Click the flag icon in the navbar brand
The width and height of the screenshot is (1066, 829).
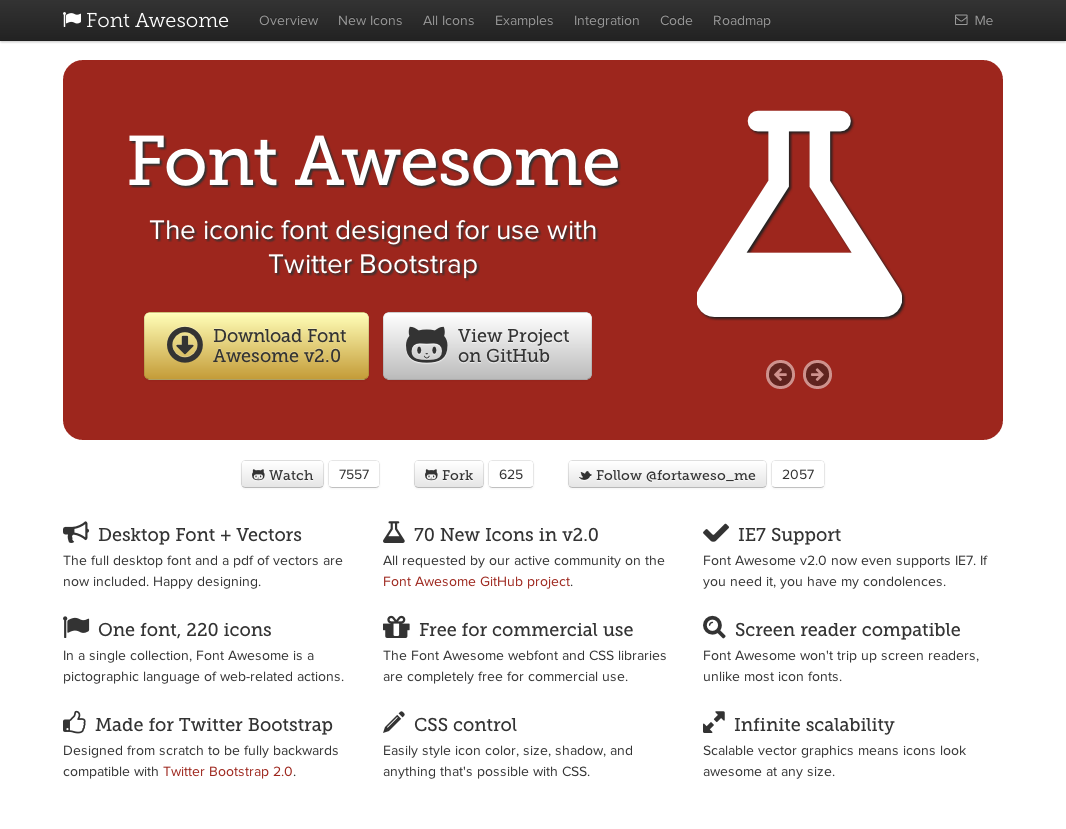72,20
